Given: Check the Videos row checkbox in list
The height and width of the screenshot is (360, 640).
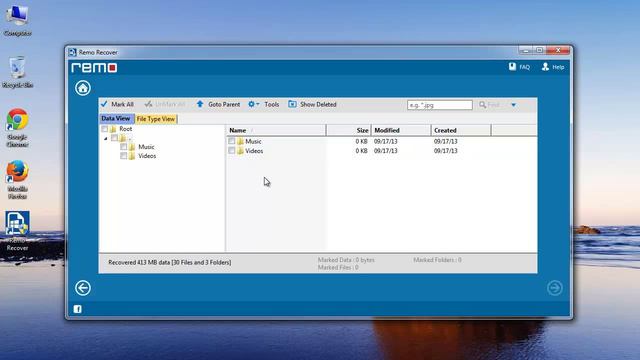Looking at the screenshot, I should 232,151.
